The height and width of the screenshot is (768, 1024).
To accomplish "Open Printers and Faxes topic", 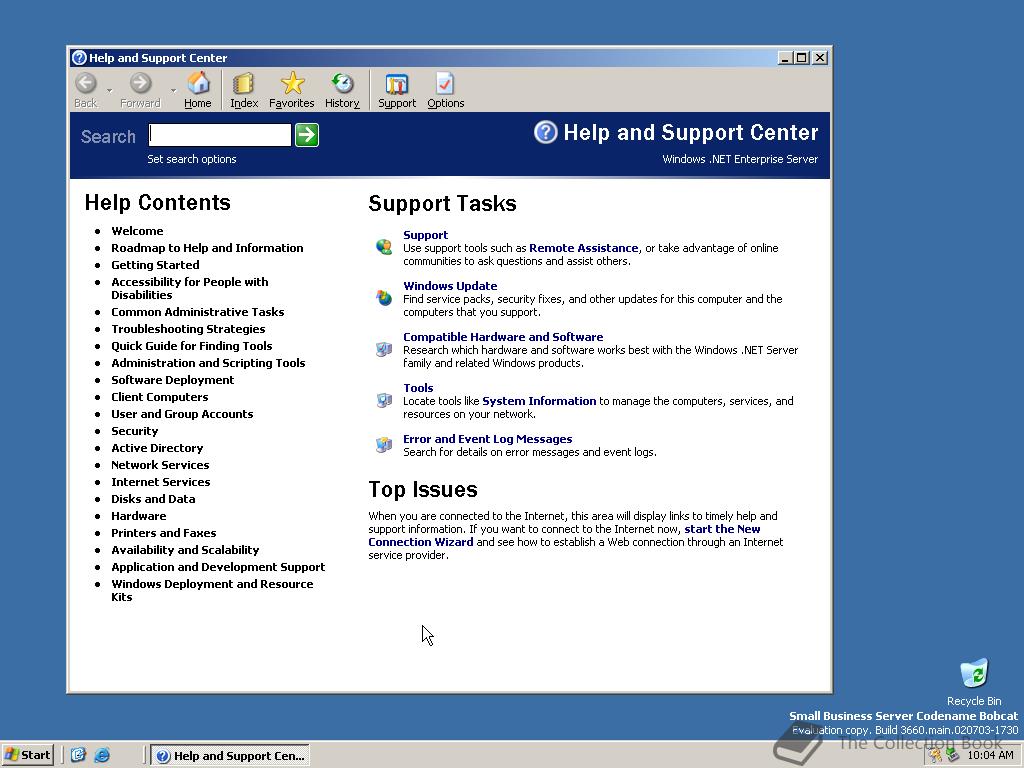I will pyautogui.click(x=163, y=532).
